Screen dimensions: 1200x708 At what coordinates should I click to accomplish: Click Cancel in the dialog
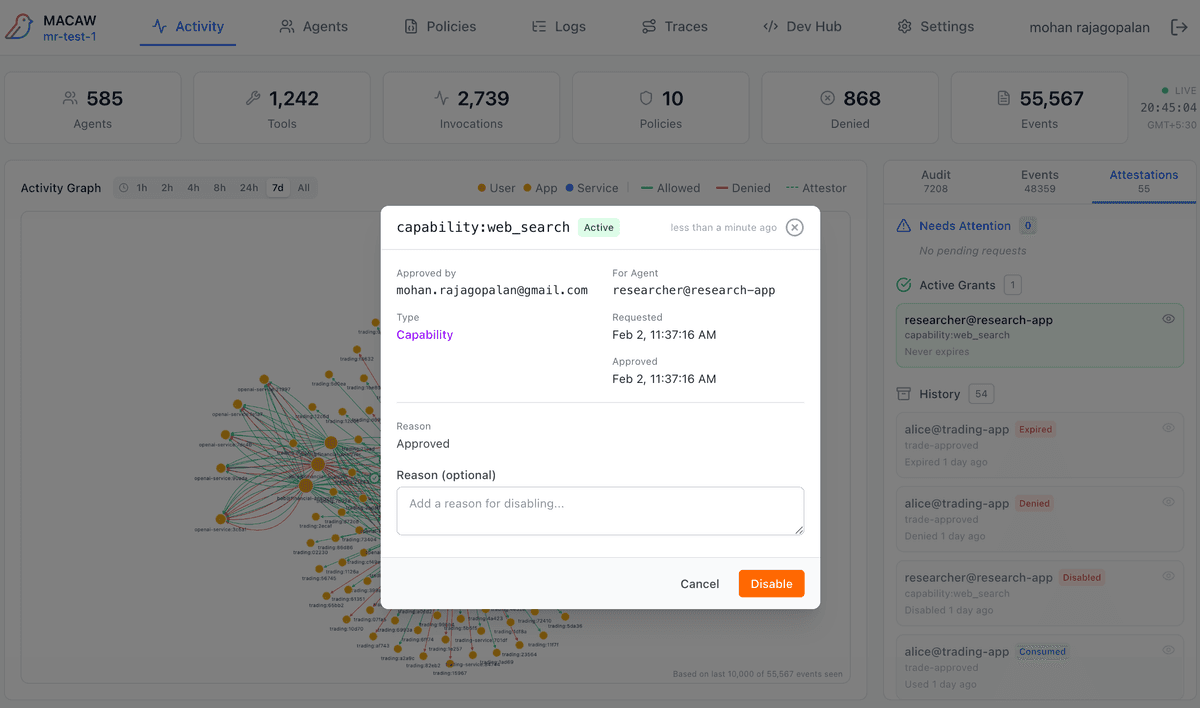pyautogui.click(x=699, y=584)
